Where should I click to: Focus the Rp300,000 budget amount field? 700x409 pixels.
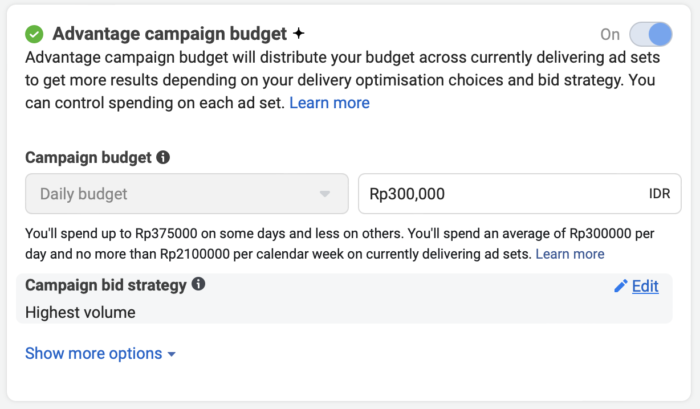pyautogui.click(x=520, y=194)
